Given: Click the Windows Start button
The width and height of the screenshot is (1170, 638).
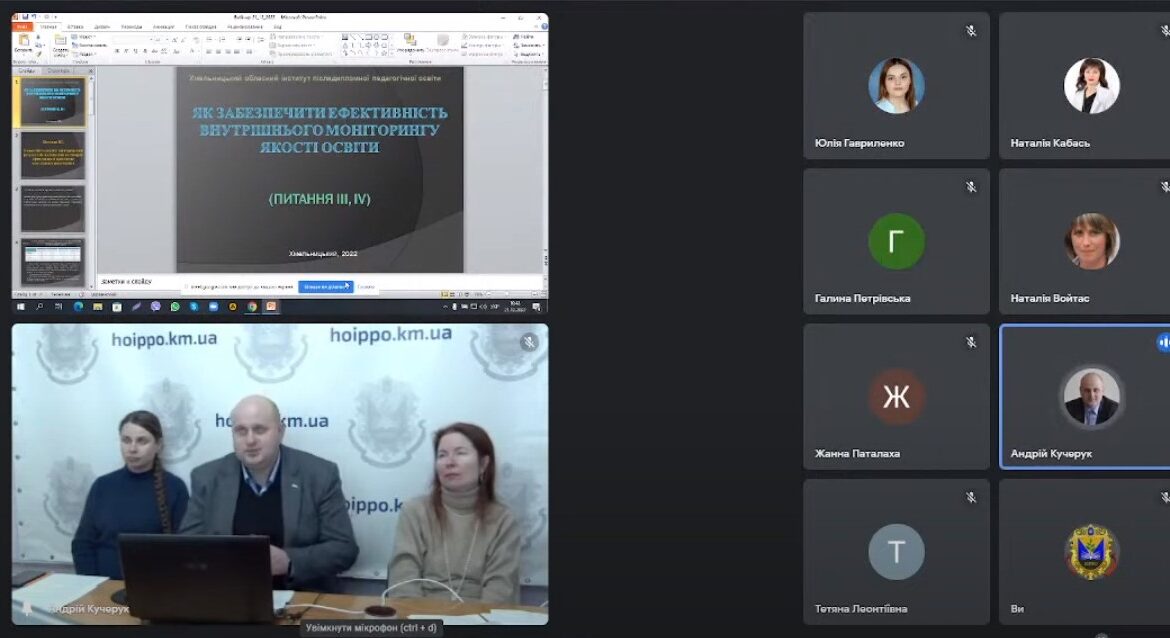Looking at the screenshot, I should pyautogui.click(x=21, y=307).
